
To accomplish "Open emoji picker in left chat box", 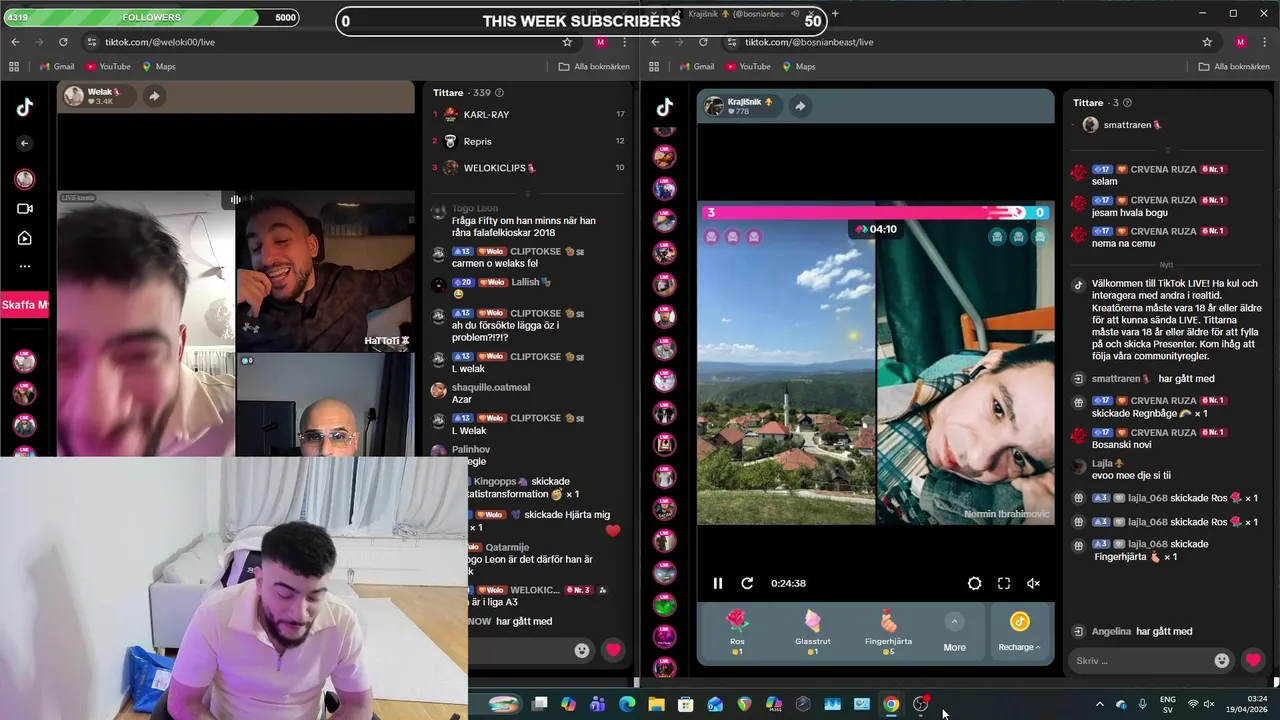I will coord(582,650).
